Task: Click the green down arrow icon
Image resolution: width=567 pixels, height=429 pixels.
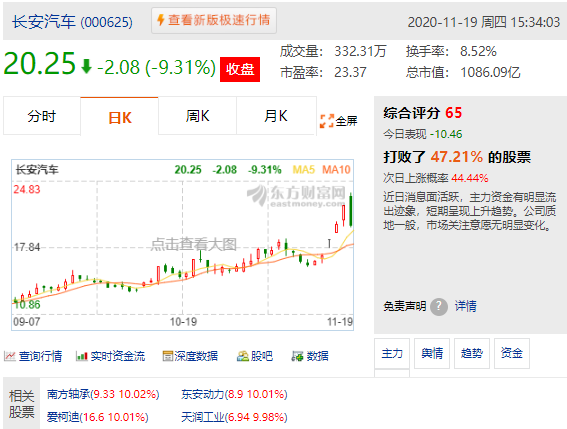Action: tap(86, 67)
